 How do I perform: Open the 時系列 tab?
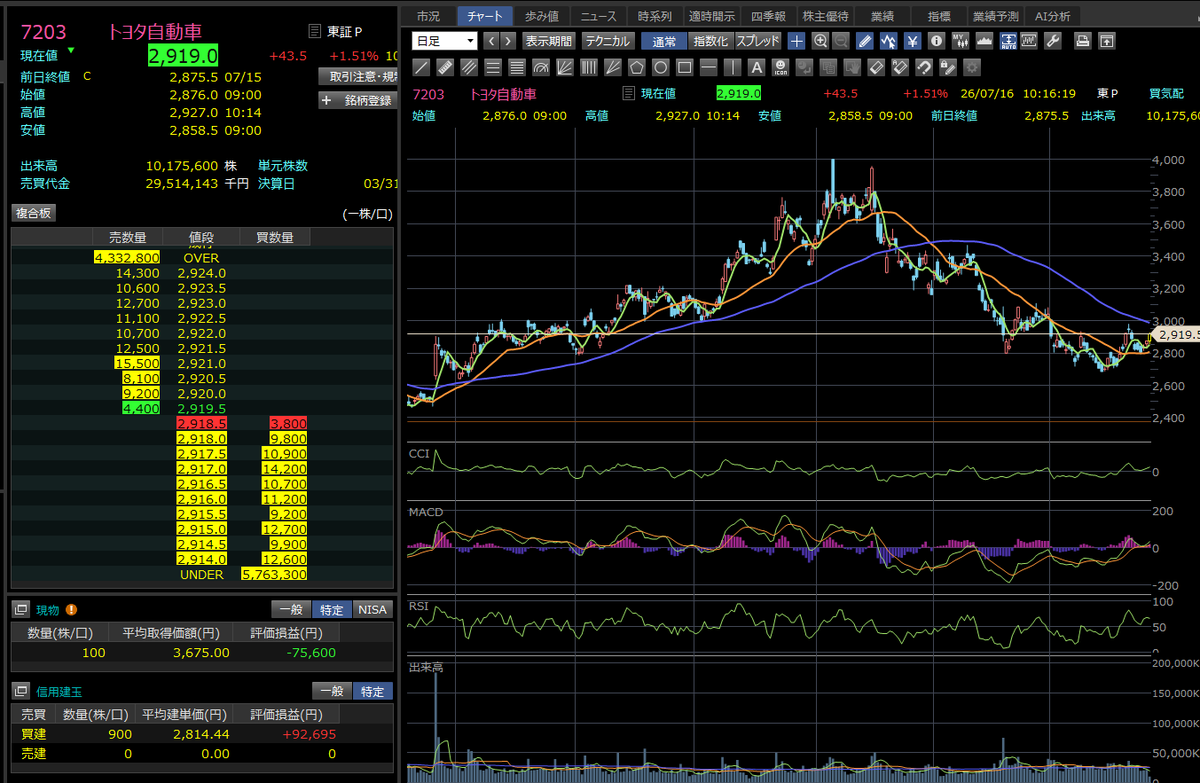coord(655,16)
